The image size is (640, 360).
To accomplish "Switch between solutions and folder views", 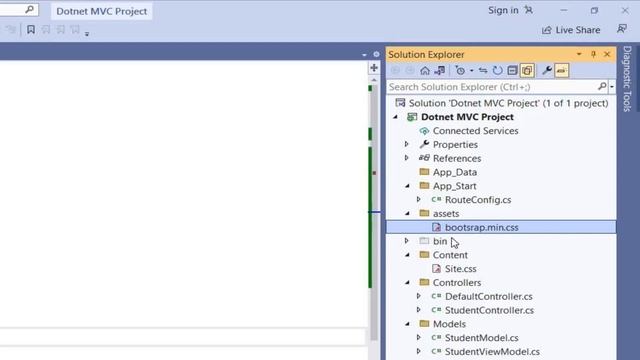I will (x=440, y=71).
